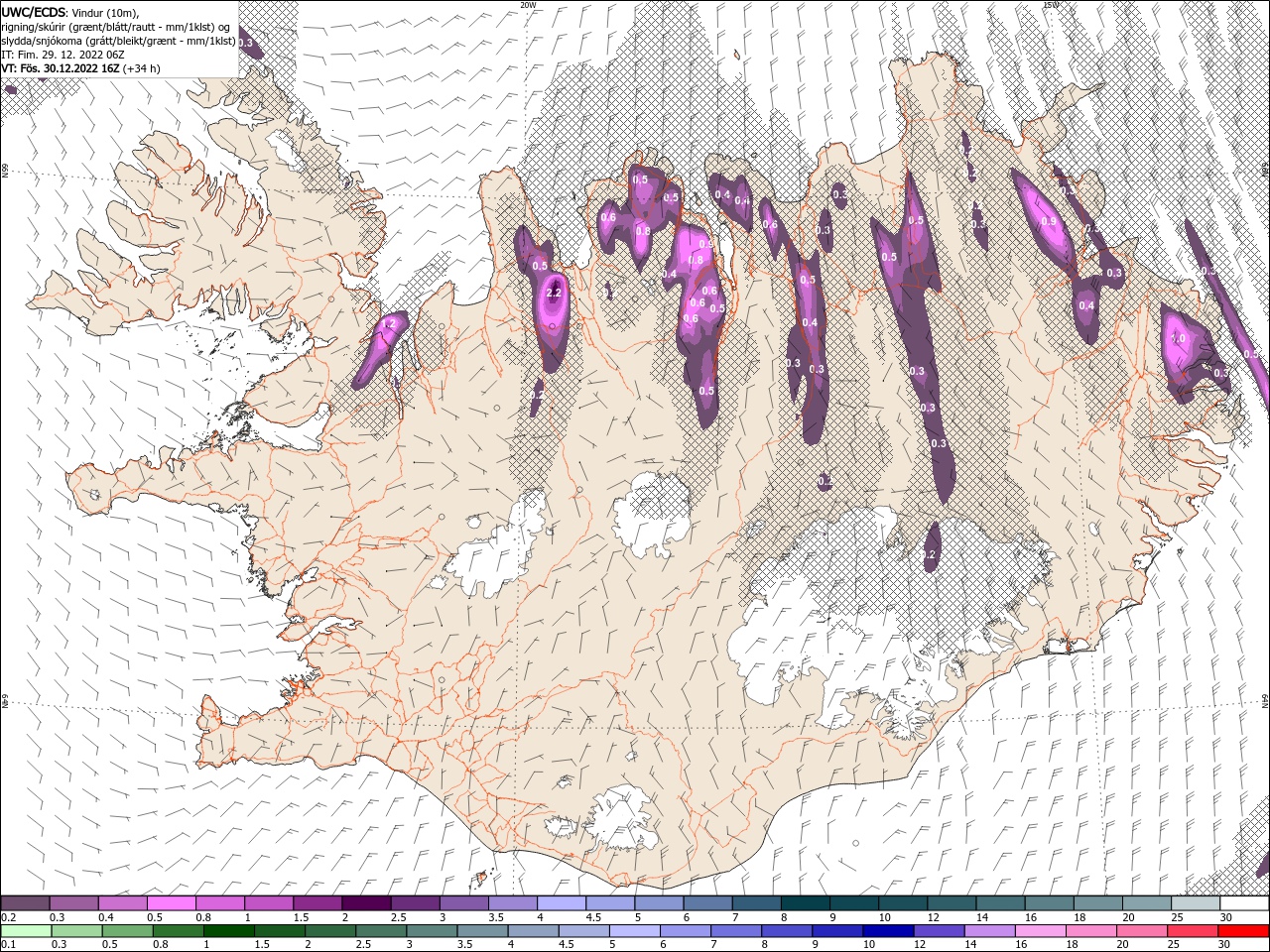This screenshot has width=1270, height=952.
Task: Click the 15W longitude label
Action: (1051, 5)
